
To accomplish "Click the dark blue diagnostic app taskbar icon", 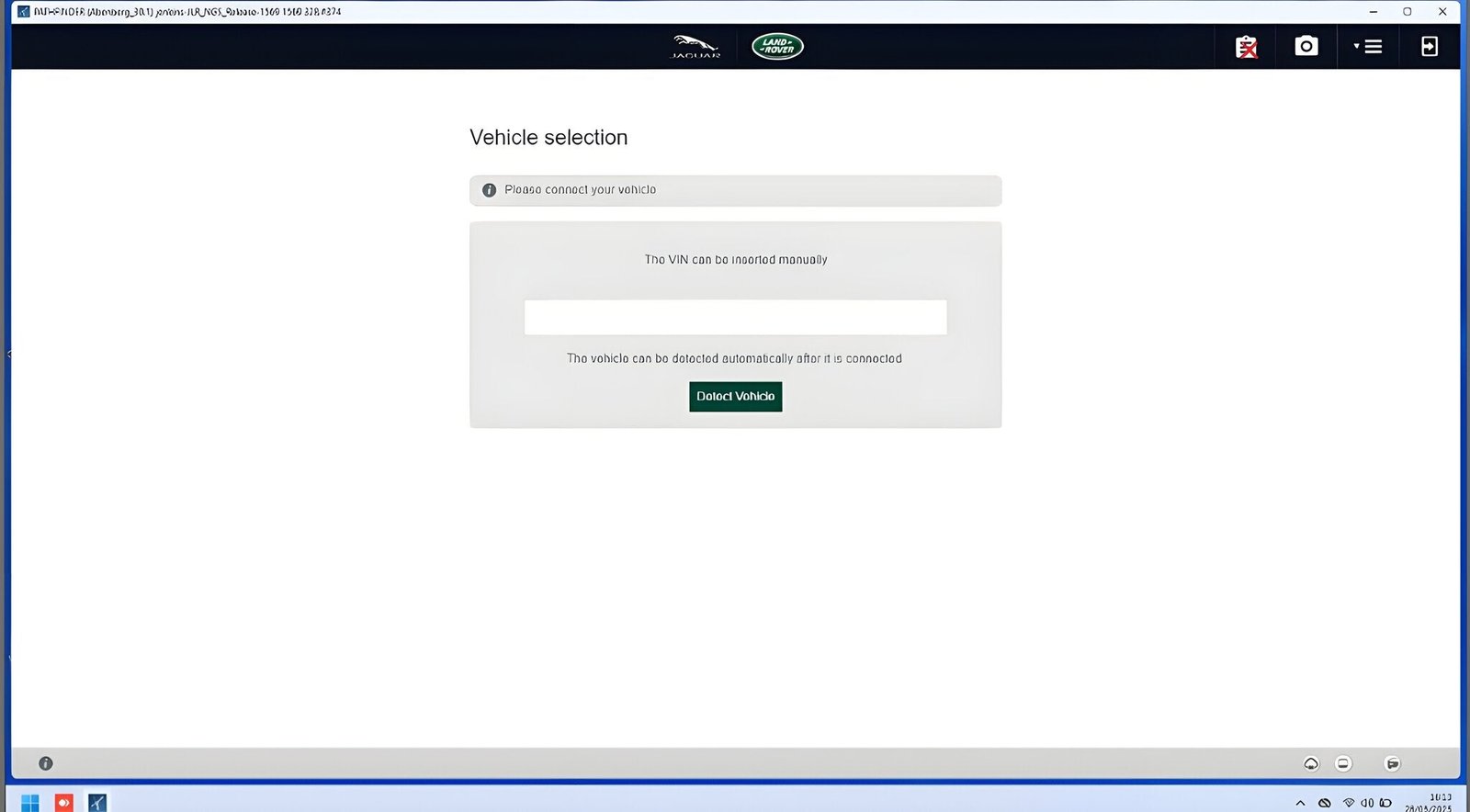I will coord(97,802).
